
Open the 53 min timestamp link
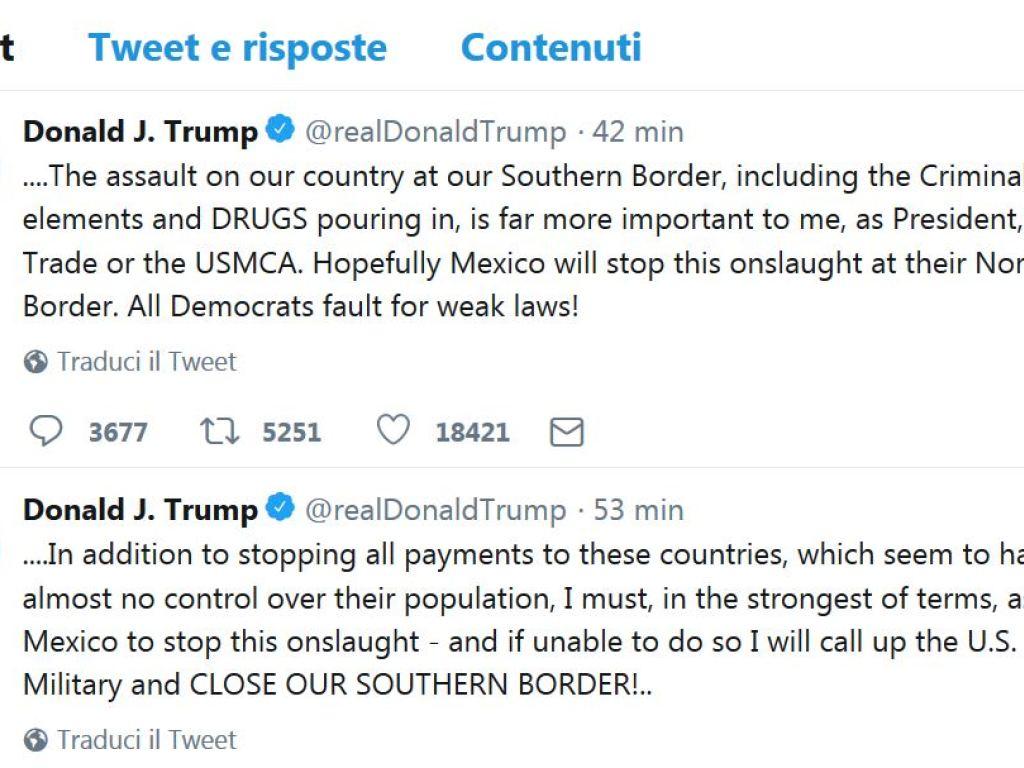639,510
